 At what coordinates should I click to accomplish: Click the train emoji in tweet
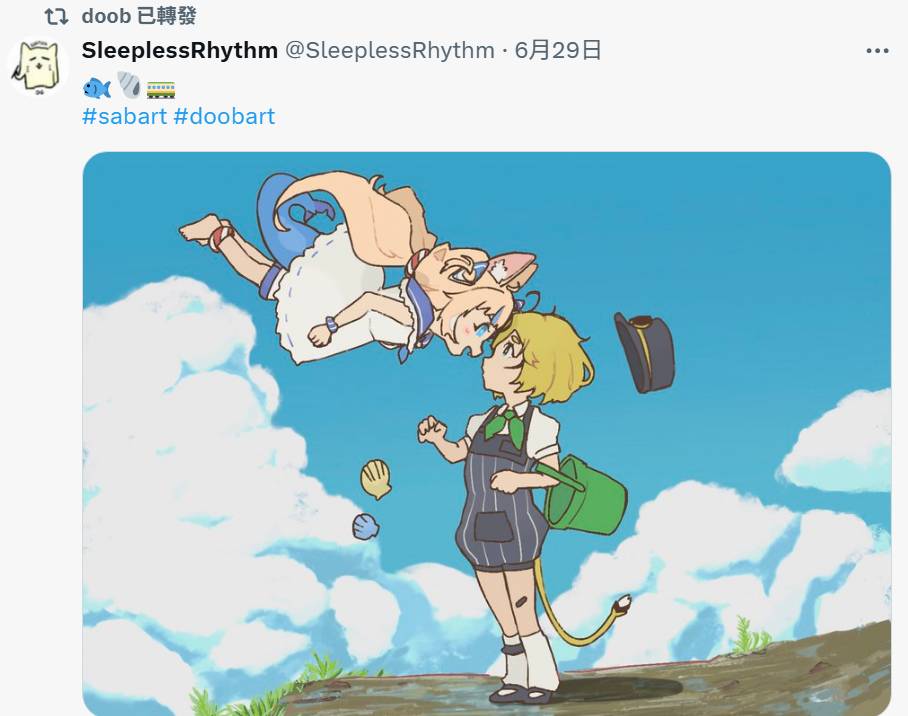(x=160, y=90)
